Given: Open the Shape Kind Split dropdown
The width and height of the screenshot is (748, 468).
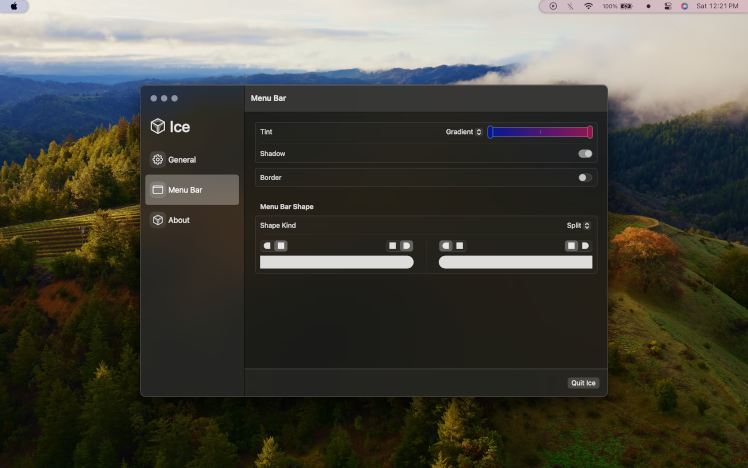Looking at the screenshot, I should [x=579, y=225].
